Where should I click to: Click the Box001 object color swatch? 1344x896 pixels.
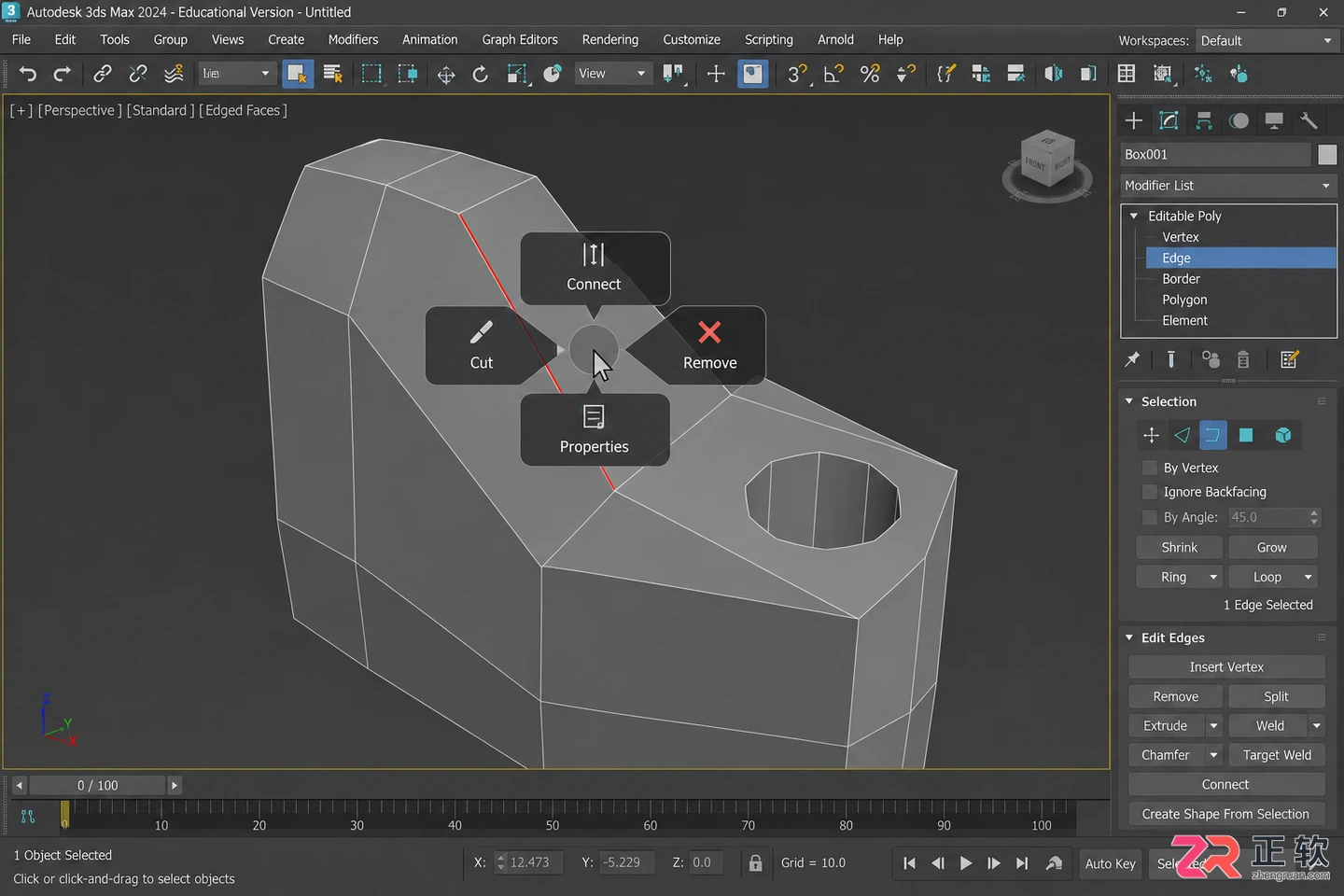tap(1327, 155)
